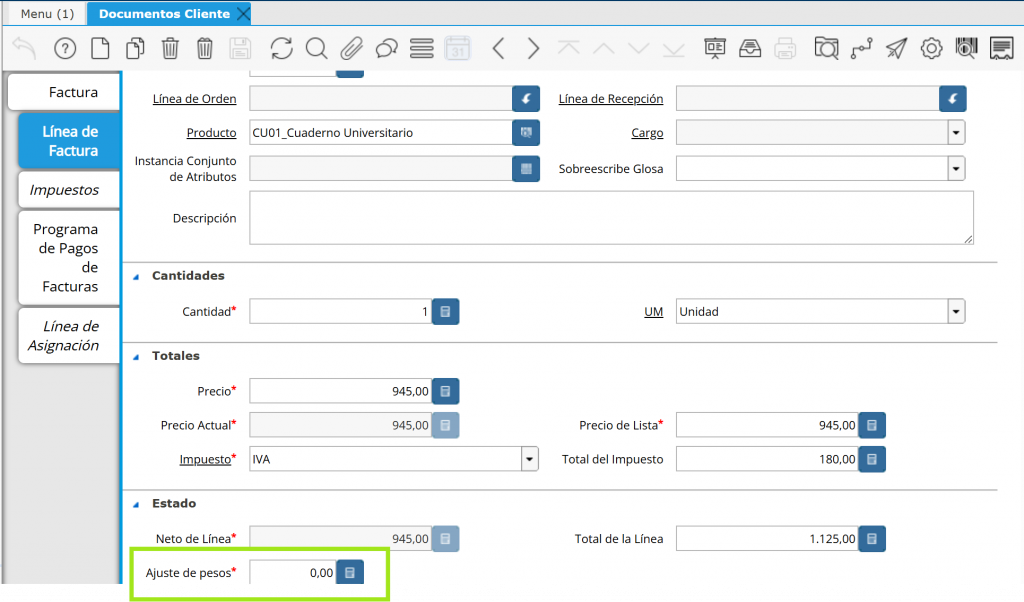The height and width of the screenshot is (602, 1024).
Task: Click the second trash icon for delete selection
Action: pyautogui.click(x=204, y=48)
